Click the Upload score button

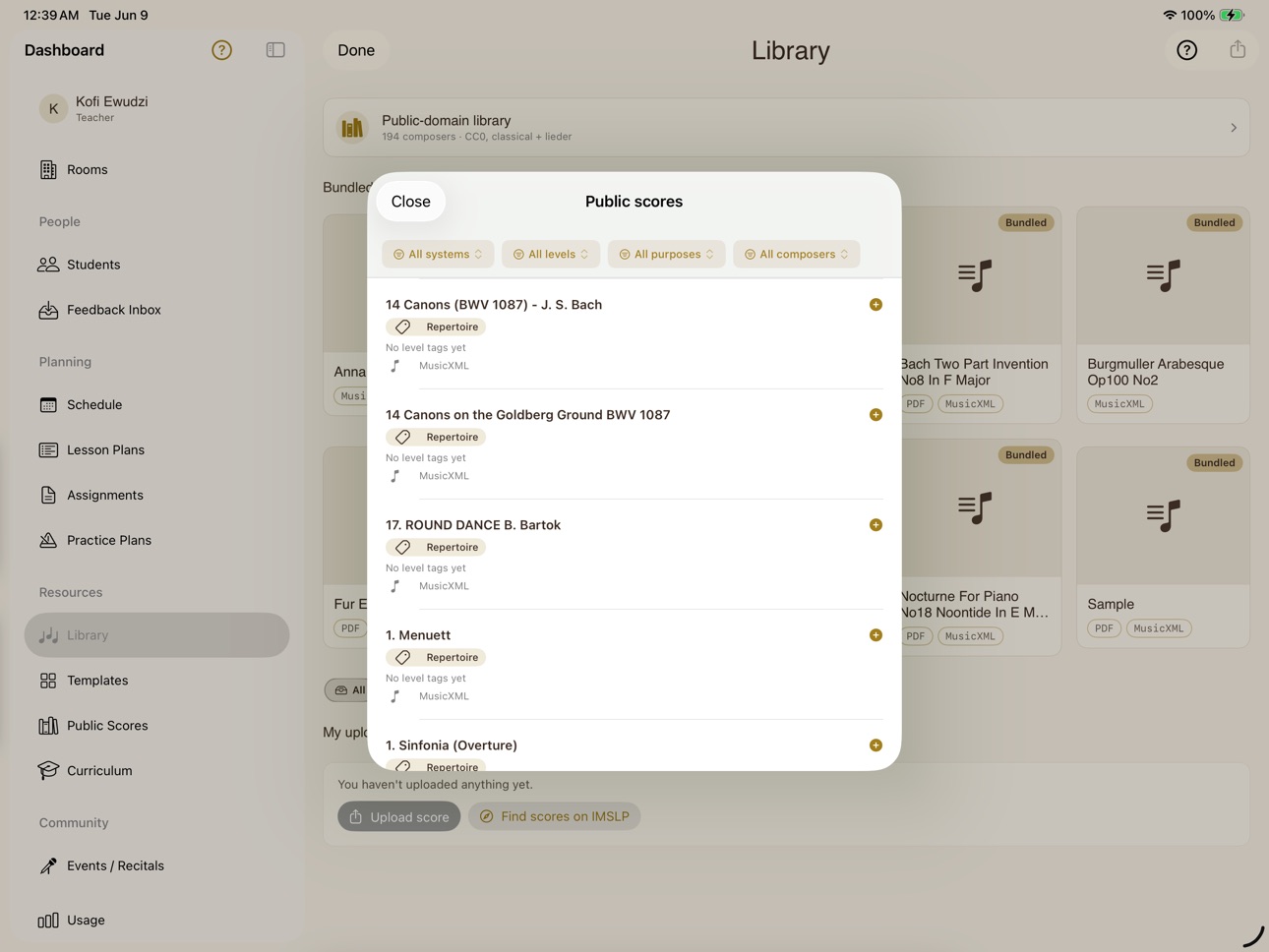click(399, 816)
